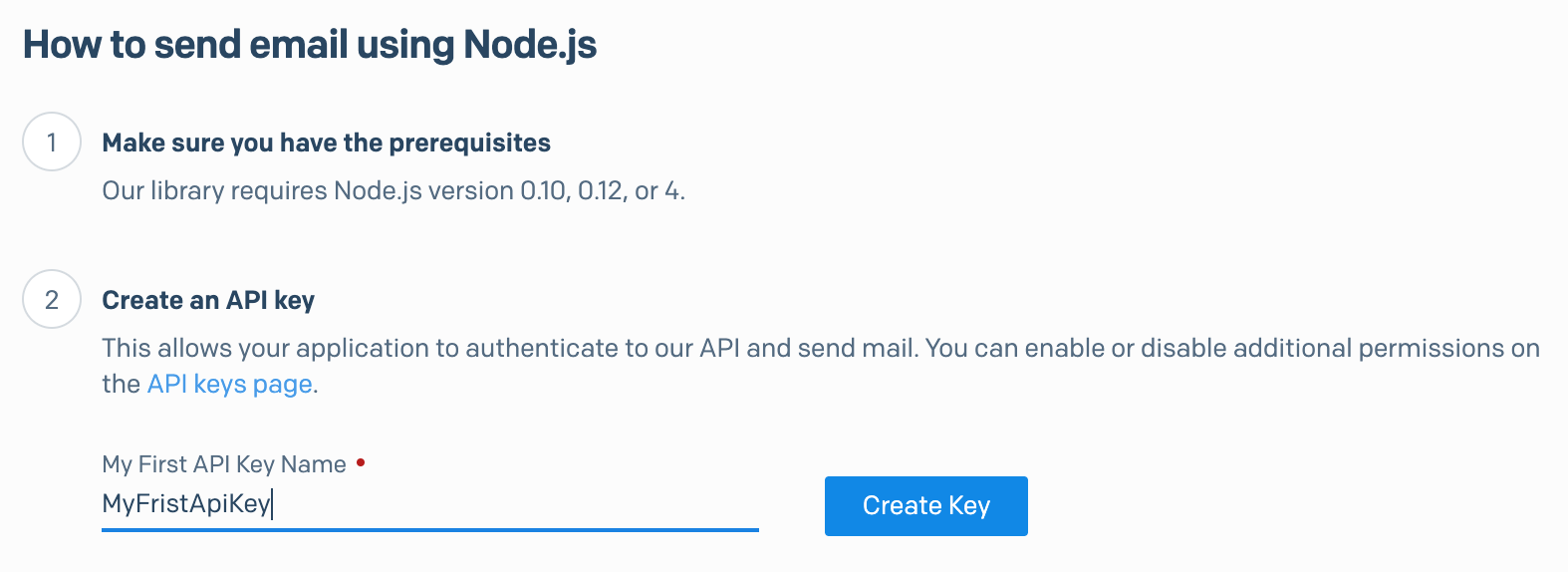This screenshot has width=1568, height=572.
Task: Click the number 1 inside the step circle
Action: pos(52,143)
